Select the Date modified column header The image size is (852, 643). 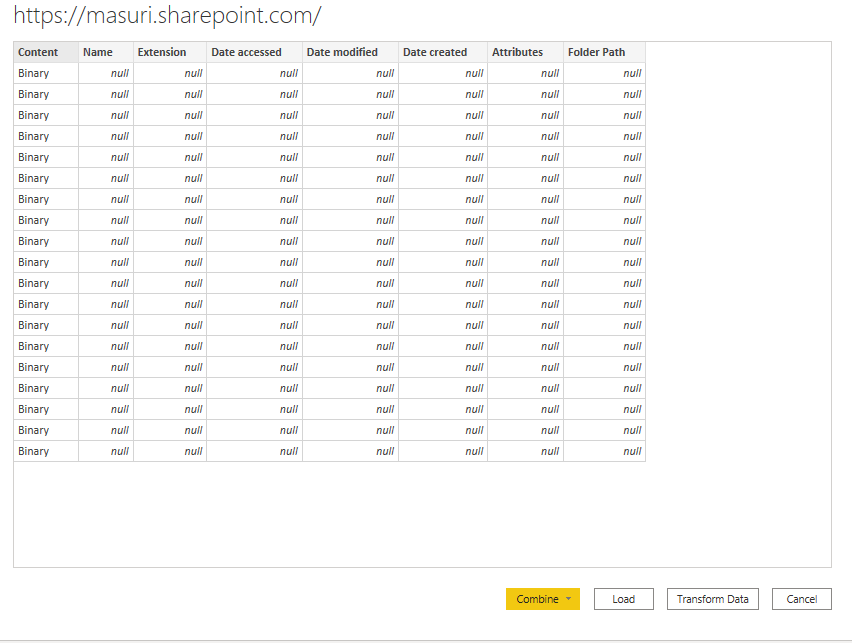pos(350,52)
